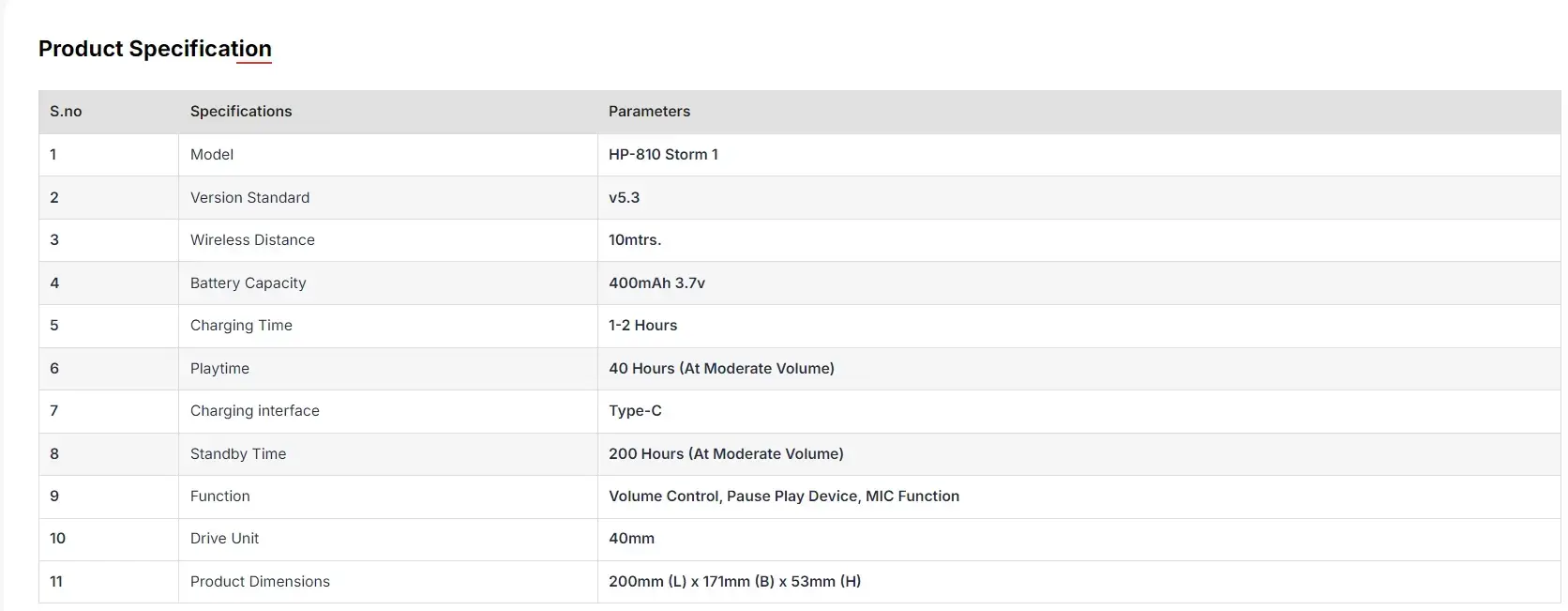Select the Wireless Distance label
Screen dimensions: 1568x611
click(x=252, y=240)
